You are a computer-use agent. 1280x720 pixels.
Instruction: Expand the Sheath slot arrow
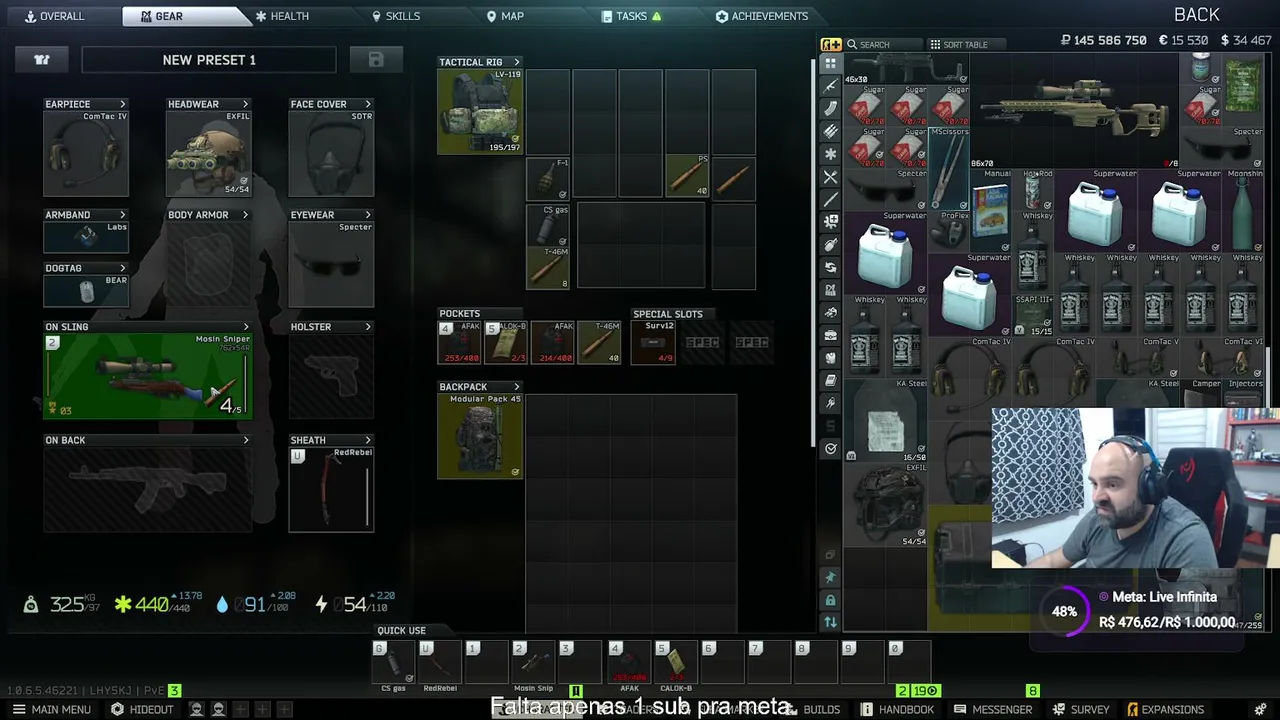(368, 440)
